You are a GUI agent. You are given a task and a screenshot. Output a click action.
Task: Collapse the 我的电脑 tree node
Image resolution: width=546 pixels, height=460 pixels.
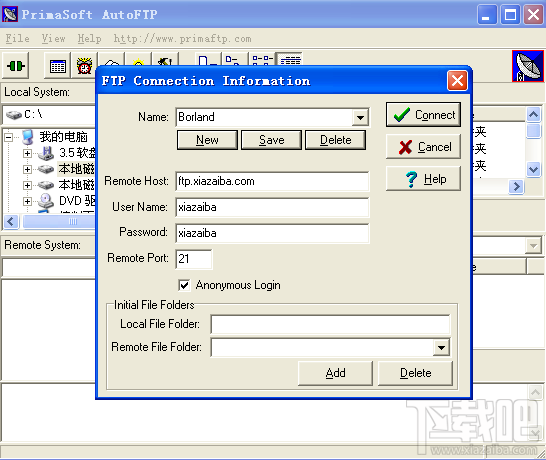9,138
